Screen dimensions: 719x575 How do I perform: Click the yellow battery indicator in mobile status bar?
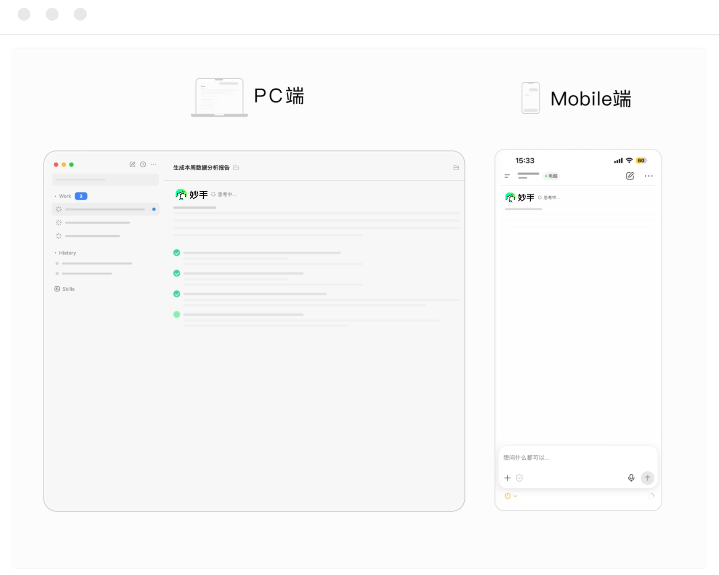[x=642, y=160]
